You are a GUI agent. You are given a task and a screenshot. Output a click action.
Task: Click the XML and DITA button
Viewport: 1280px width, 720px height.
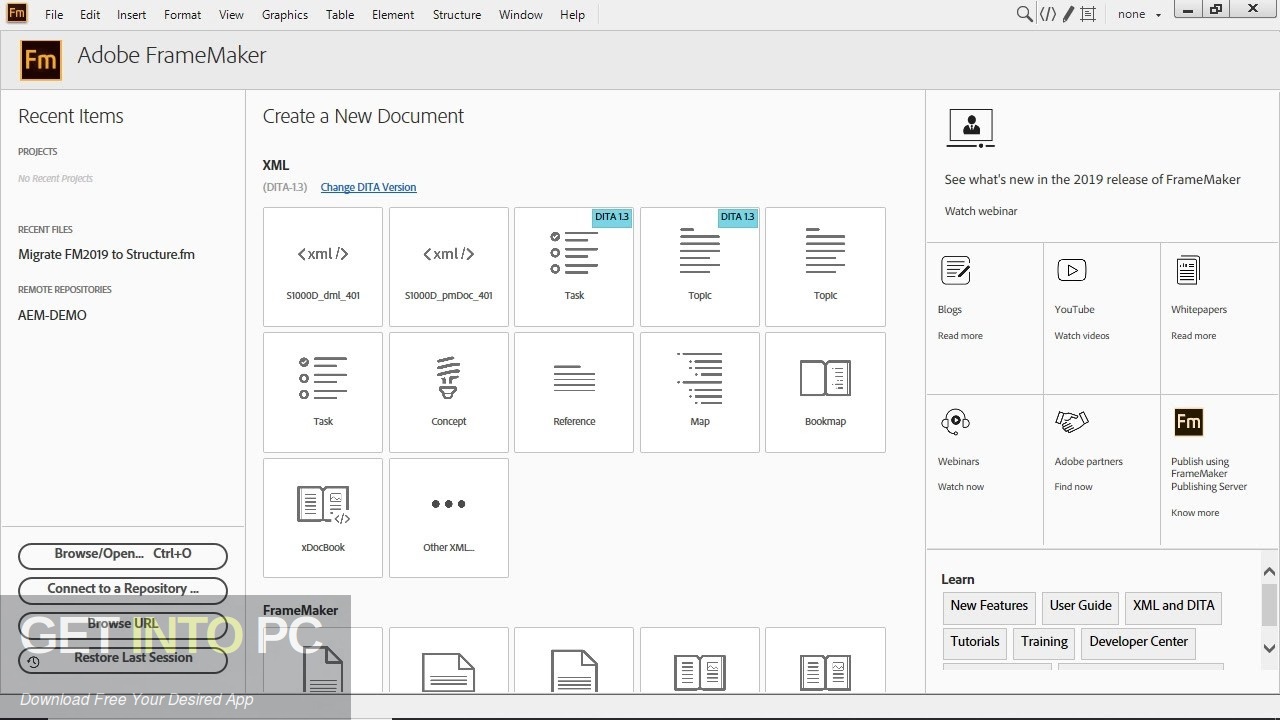coord(1174,606)
